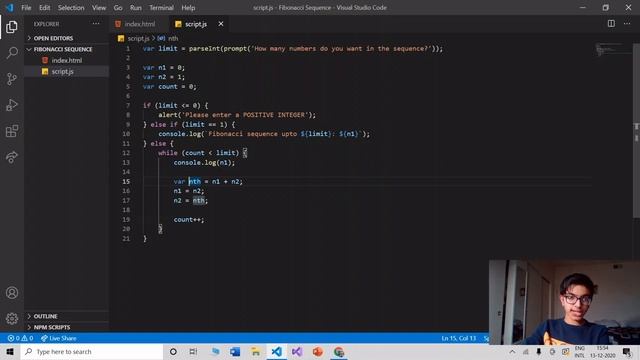Open editor More Actions ellipsis
This screenshot has width=640, height=360.
pos(627,24)
